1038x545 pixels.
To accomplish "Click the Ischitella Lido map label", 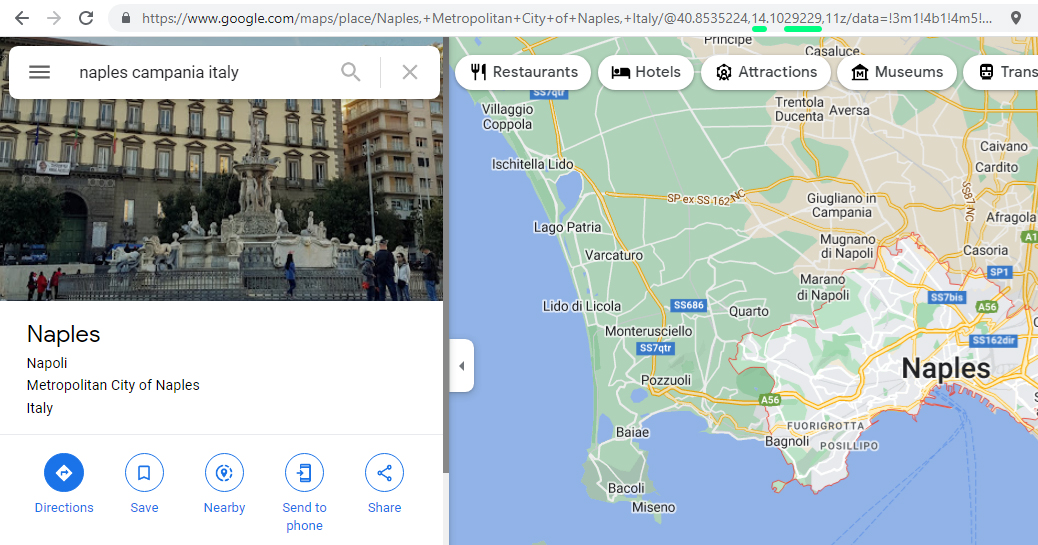I will point(532,164).
